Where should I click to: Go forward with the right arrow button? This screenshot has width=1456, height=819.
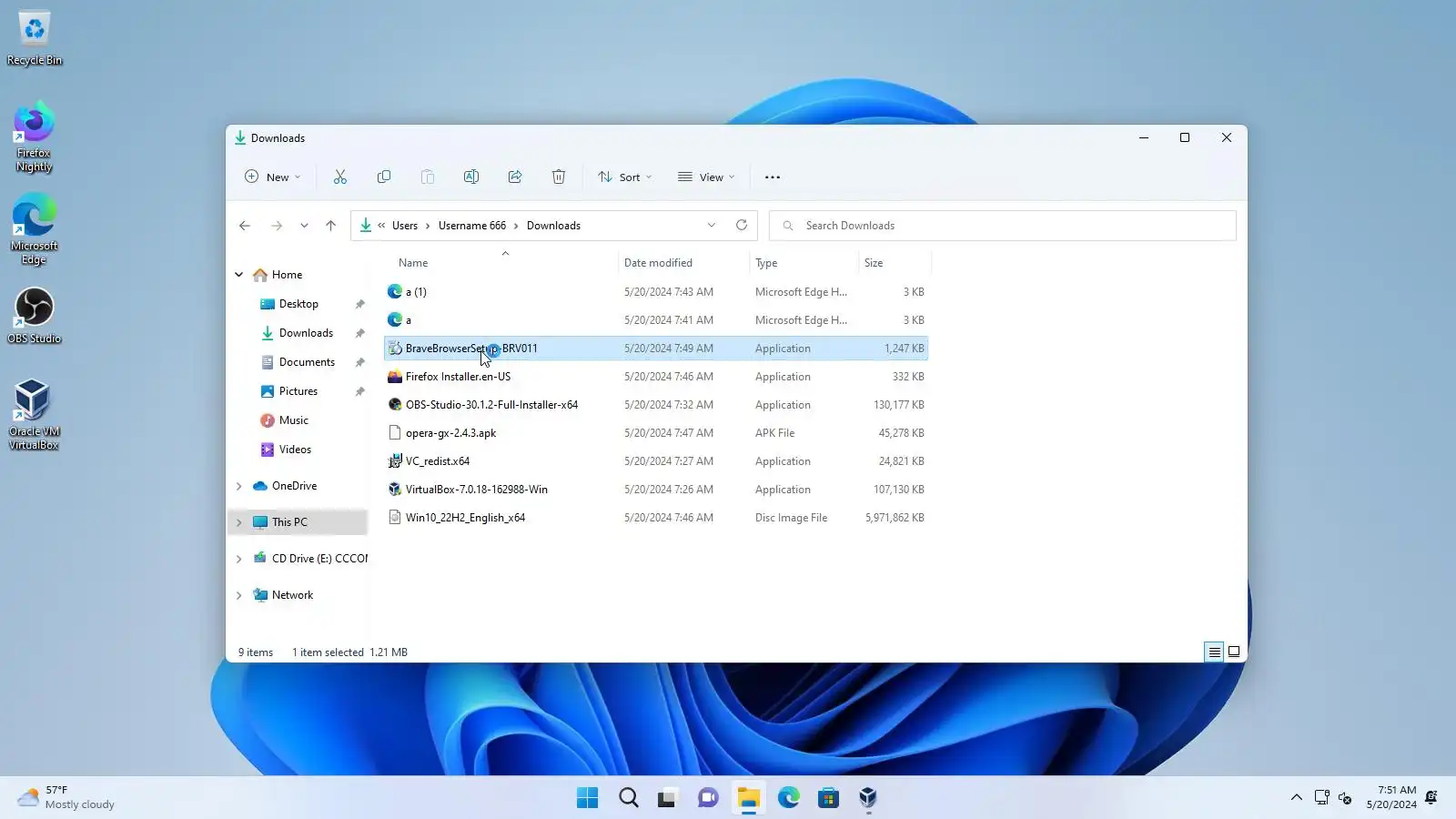277,226
